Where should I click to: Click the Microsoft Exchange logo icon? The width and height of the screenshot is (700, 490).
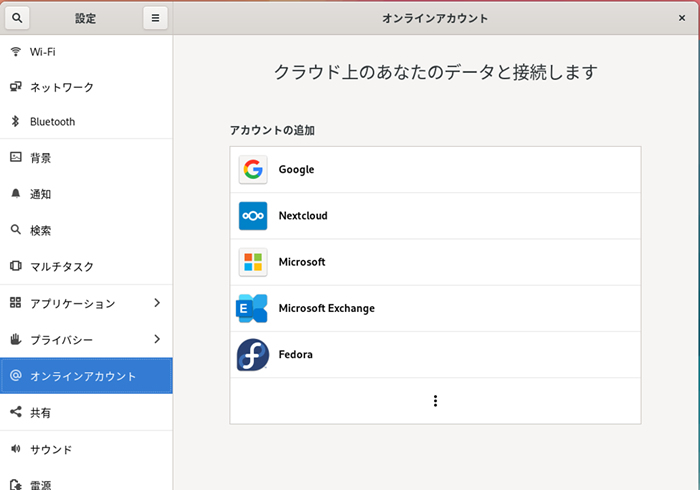point(253,308)
